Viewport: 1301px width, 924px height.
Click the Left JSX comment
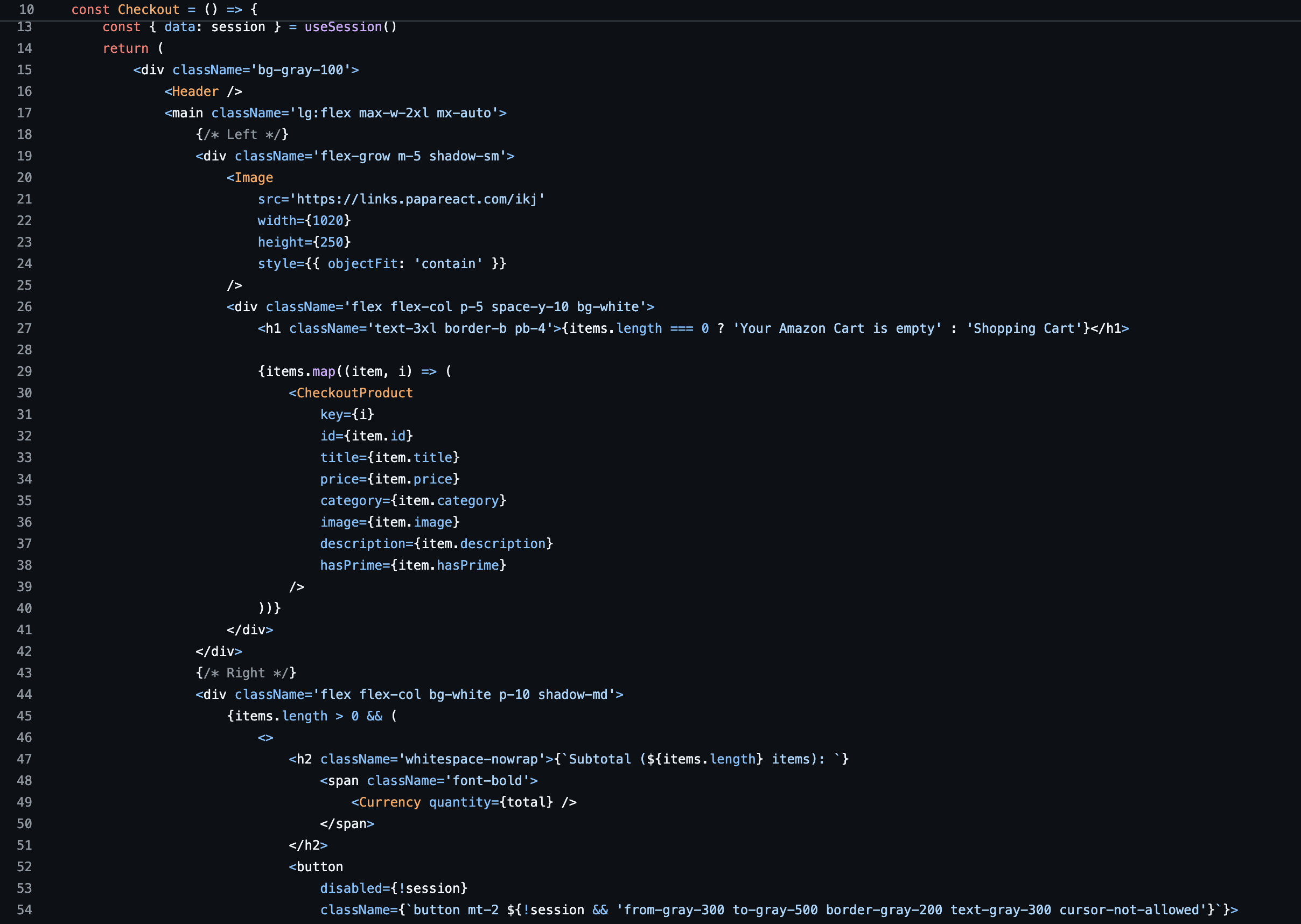pos(242,135)
